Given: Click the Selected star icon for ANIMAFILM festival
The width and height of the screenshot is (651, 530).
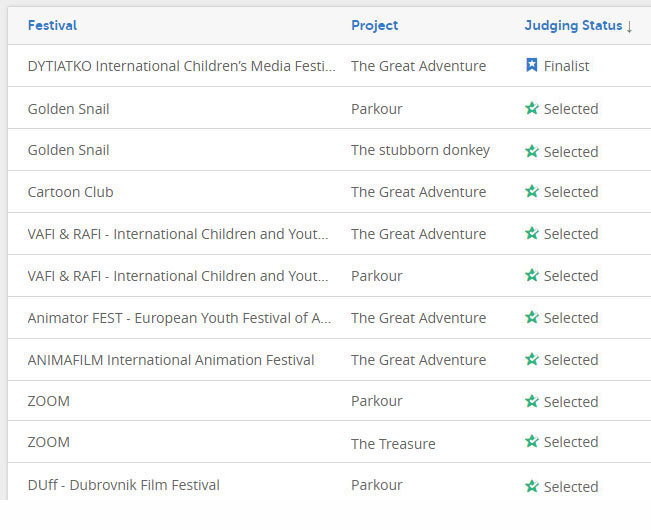Looking at the screenshot, I should [532, 359].
